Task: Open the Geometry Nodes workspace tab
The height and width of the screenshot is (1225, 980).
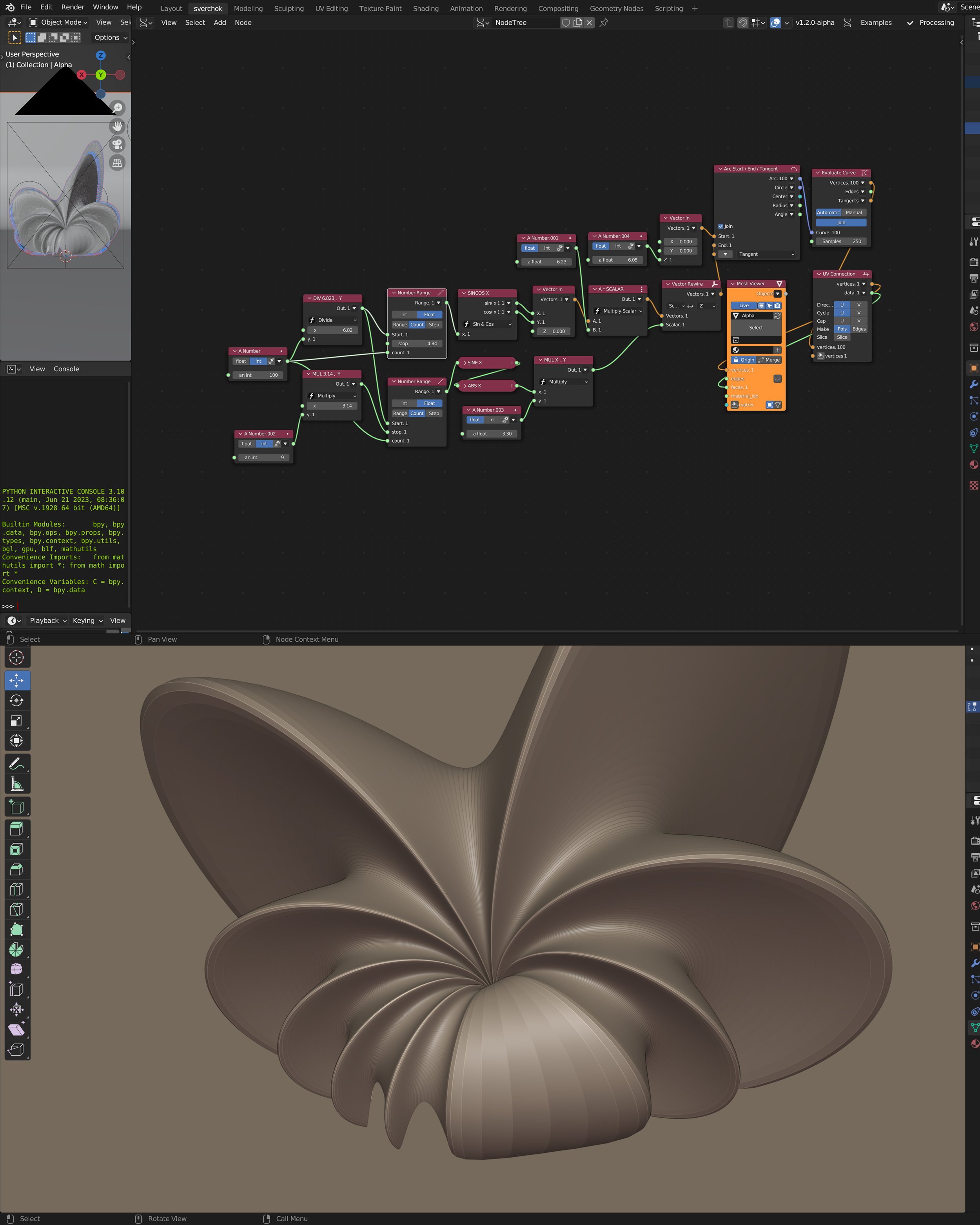Action: pyautogui.click(x=616, y=9)
